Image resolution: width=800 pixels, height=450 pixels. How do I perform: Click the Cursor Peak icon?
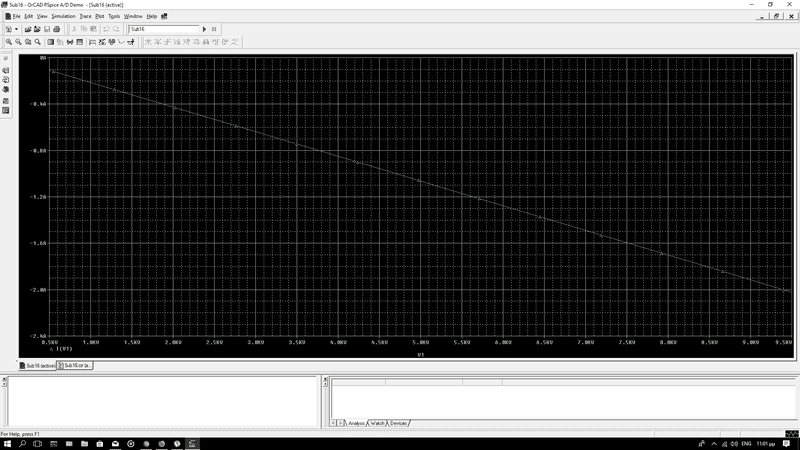[148, 42]
